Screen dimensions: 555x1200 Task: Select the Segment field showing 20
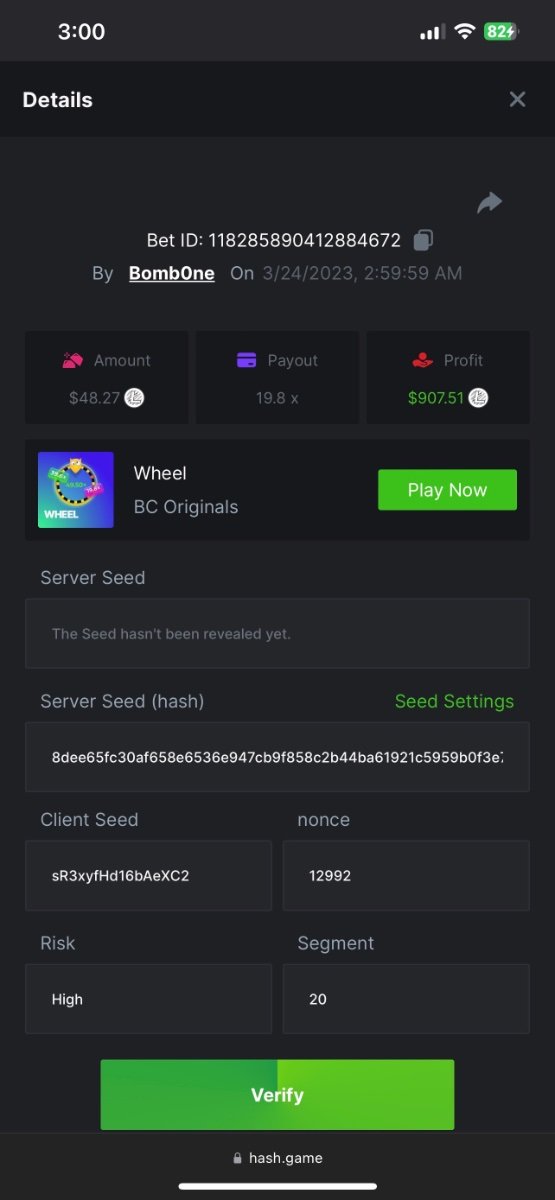tap(406, 999)
